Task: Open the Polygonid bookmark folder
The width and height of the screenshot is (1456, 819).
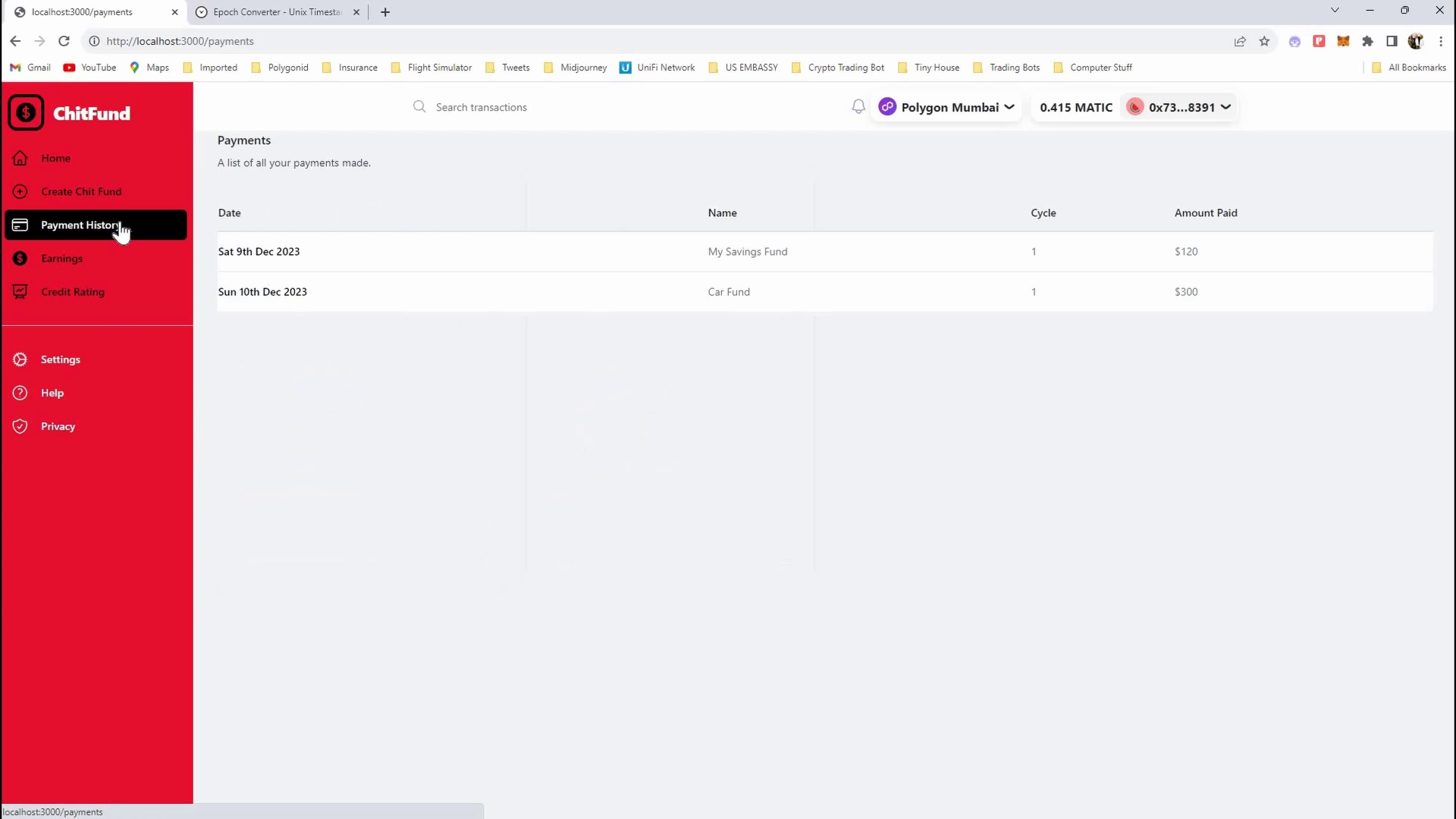Action: tap(280, 67)
